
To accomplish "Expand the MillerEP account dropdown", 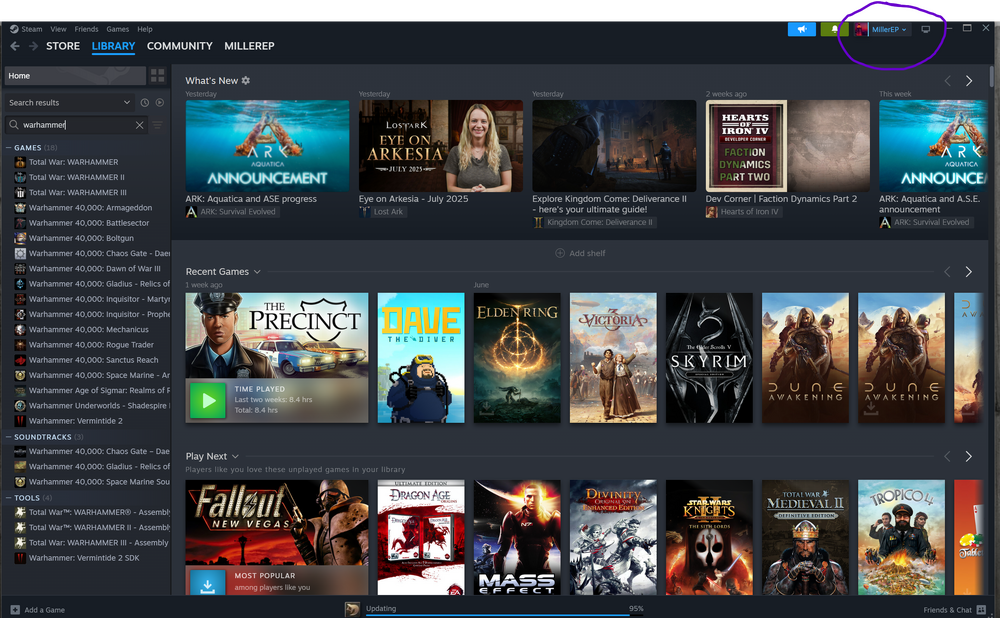I will click(x=882, y=30).
